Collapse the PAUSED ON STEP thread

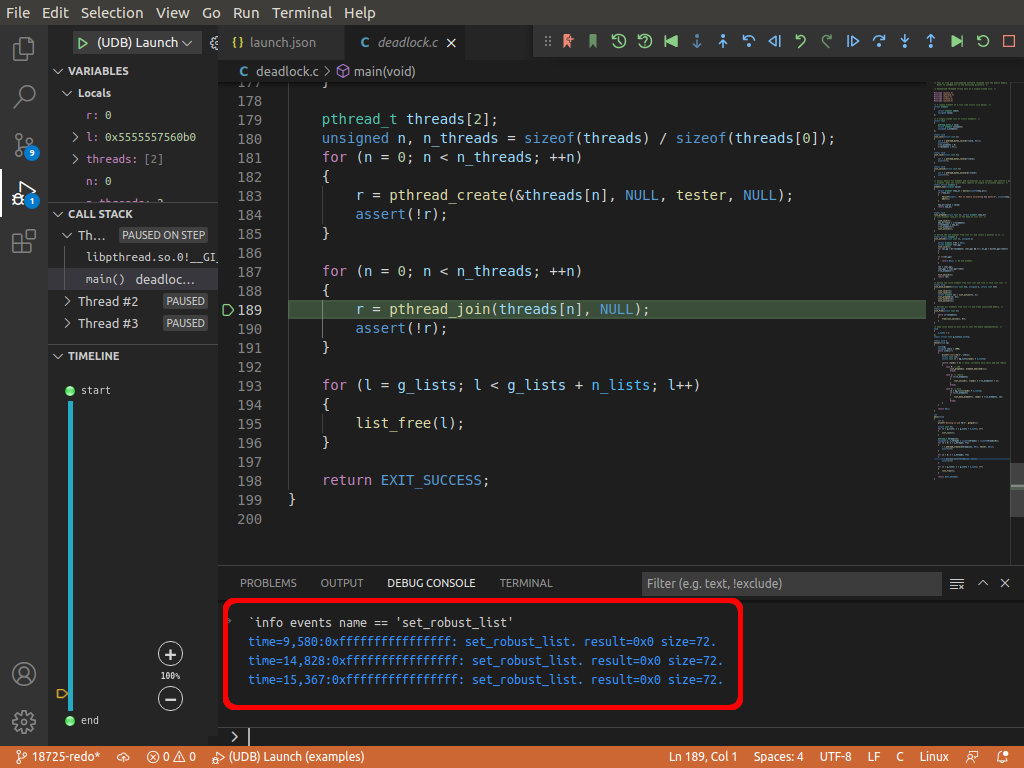67,235
